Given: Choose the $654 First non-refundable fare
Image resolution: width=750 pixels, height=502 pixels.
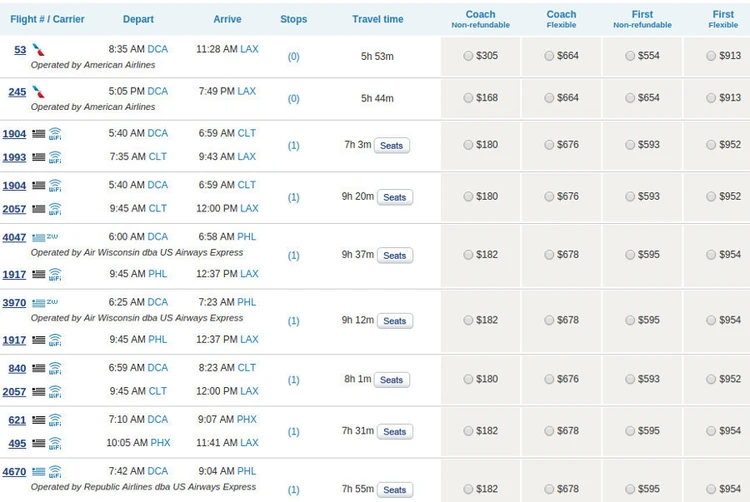Looking at the screenshot, I should coord(630,98).
